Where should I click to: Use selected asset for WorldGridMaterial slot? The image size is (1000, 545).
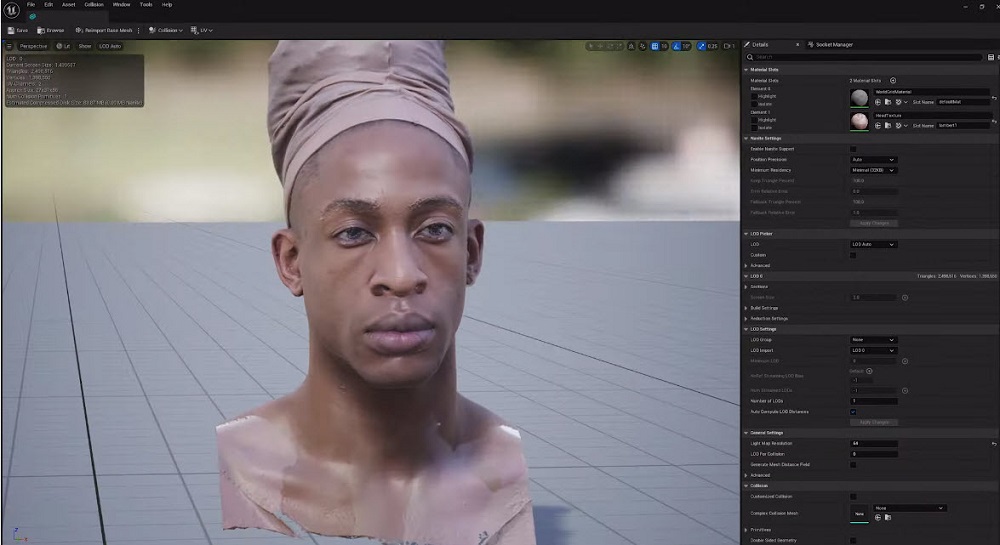pos(878,101)
